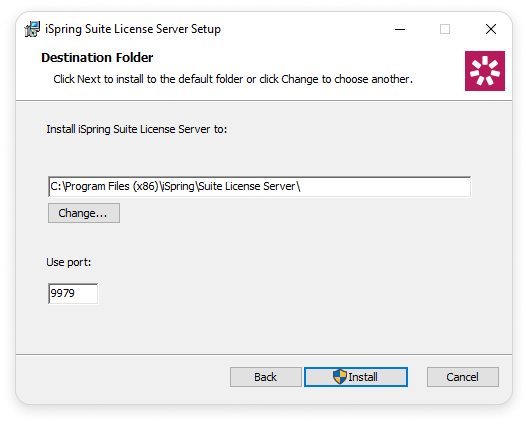528x424 pixels.
Task: Place cursor after 9979 in port box
Action: (x=75, y=293)
